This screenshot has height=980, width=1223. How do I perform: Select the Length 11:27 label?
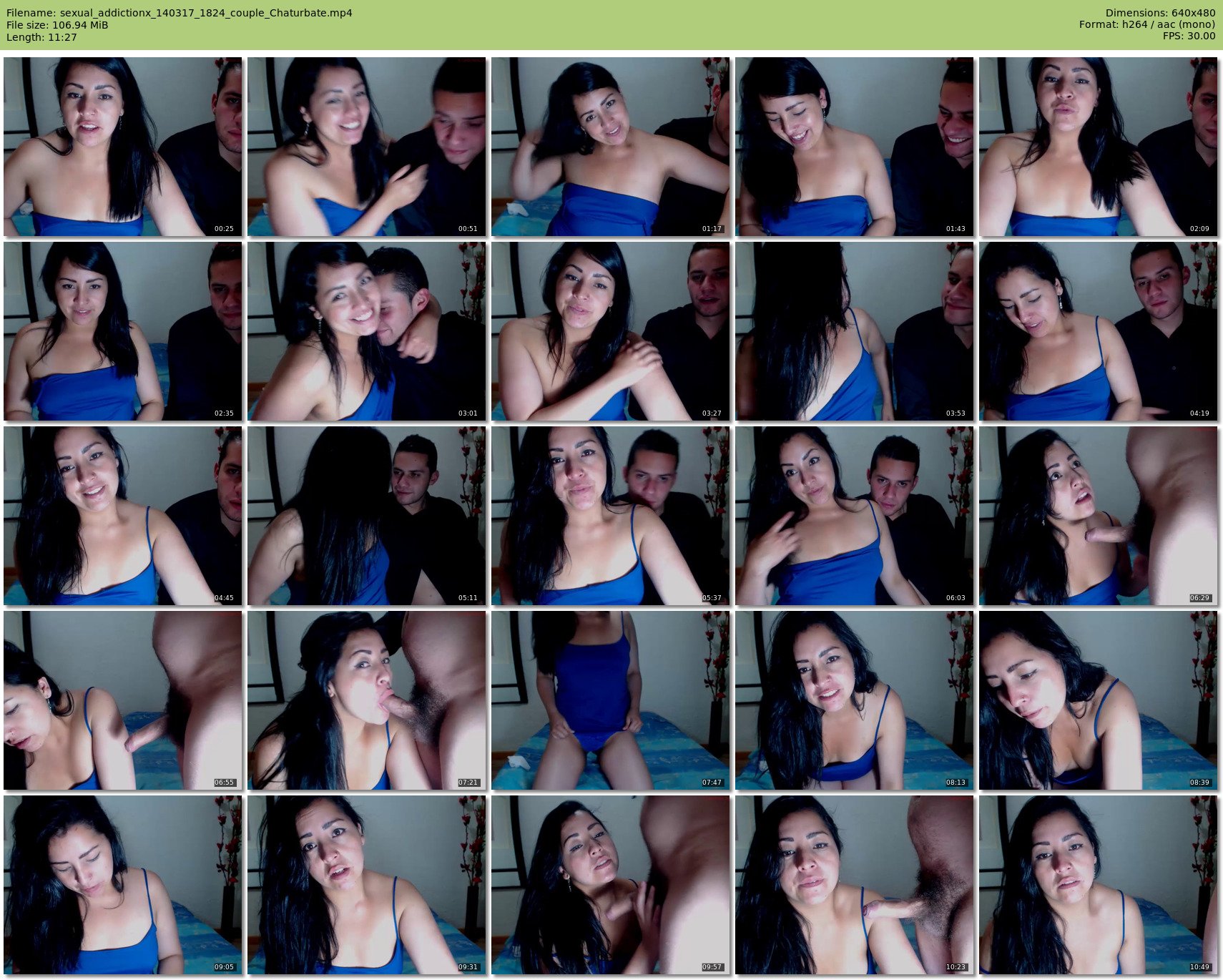tap(41, 37)
